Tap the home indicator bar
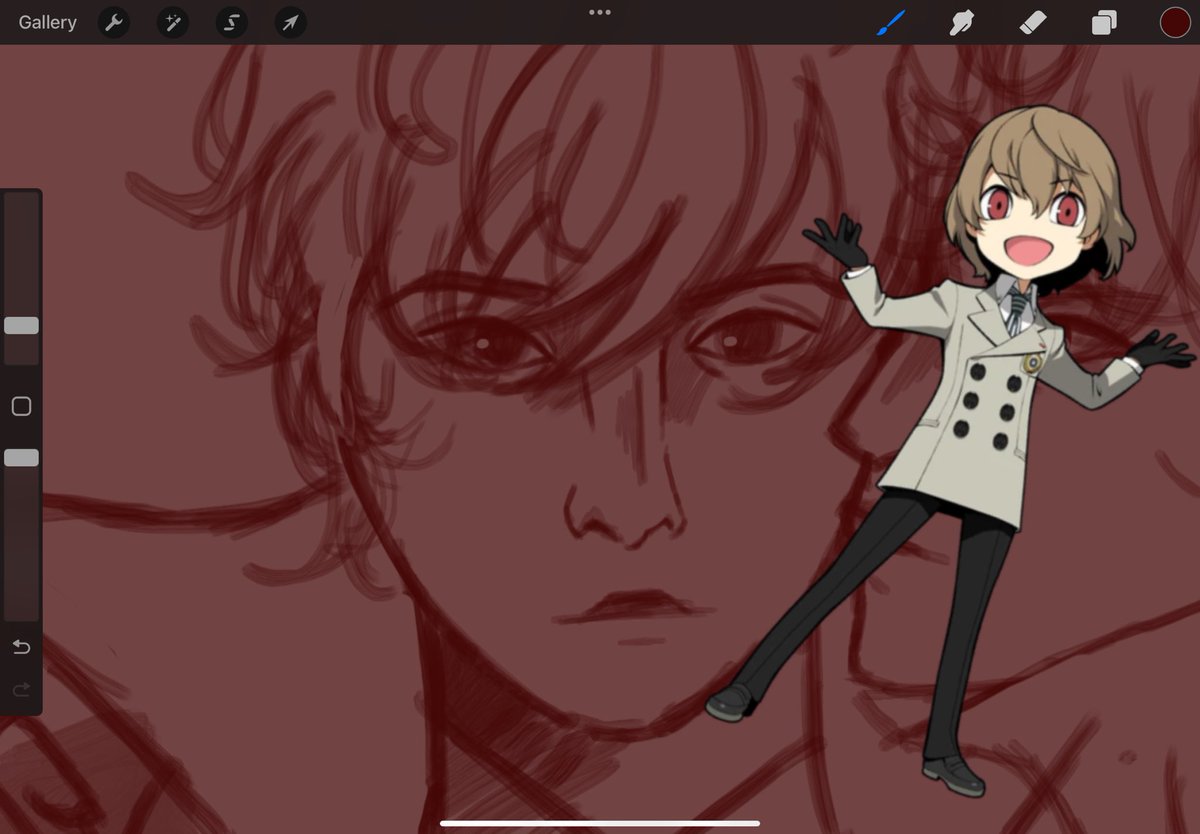This screenshot has width=1200, height=834. [599, 824]
